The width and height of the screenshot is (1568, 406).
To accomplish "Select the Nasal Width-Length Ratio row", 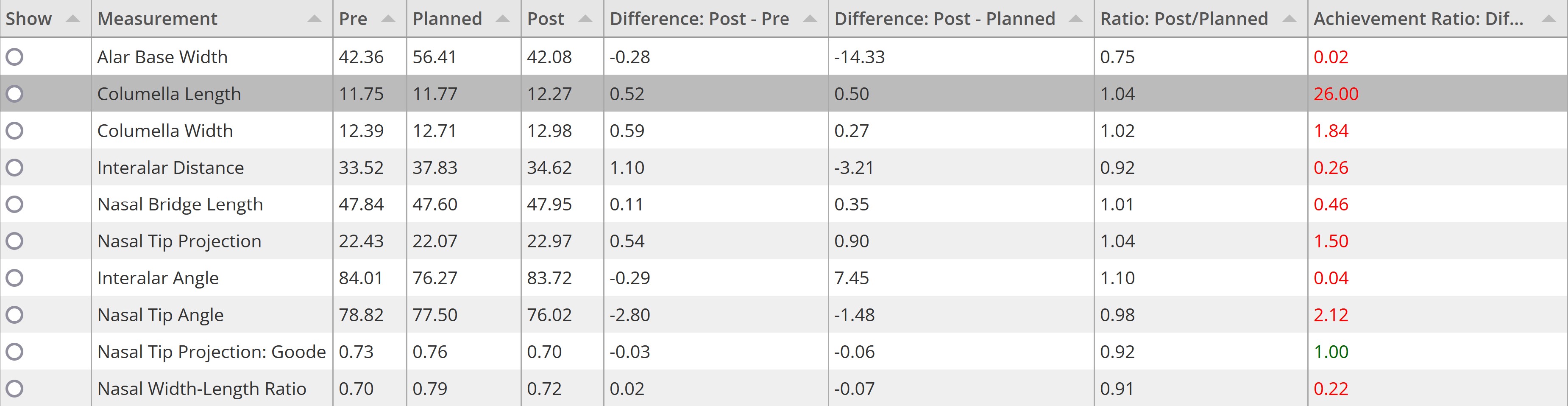I will [784, 388].
